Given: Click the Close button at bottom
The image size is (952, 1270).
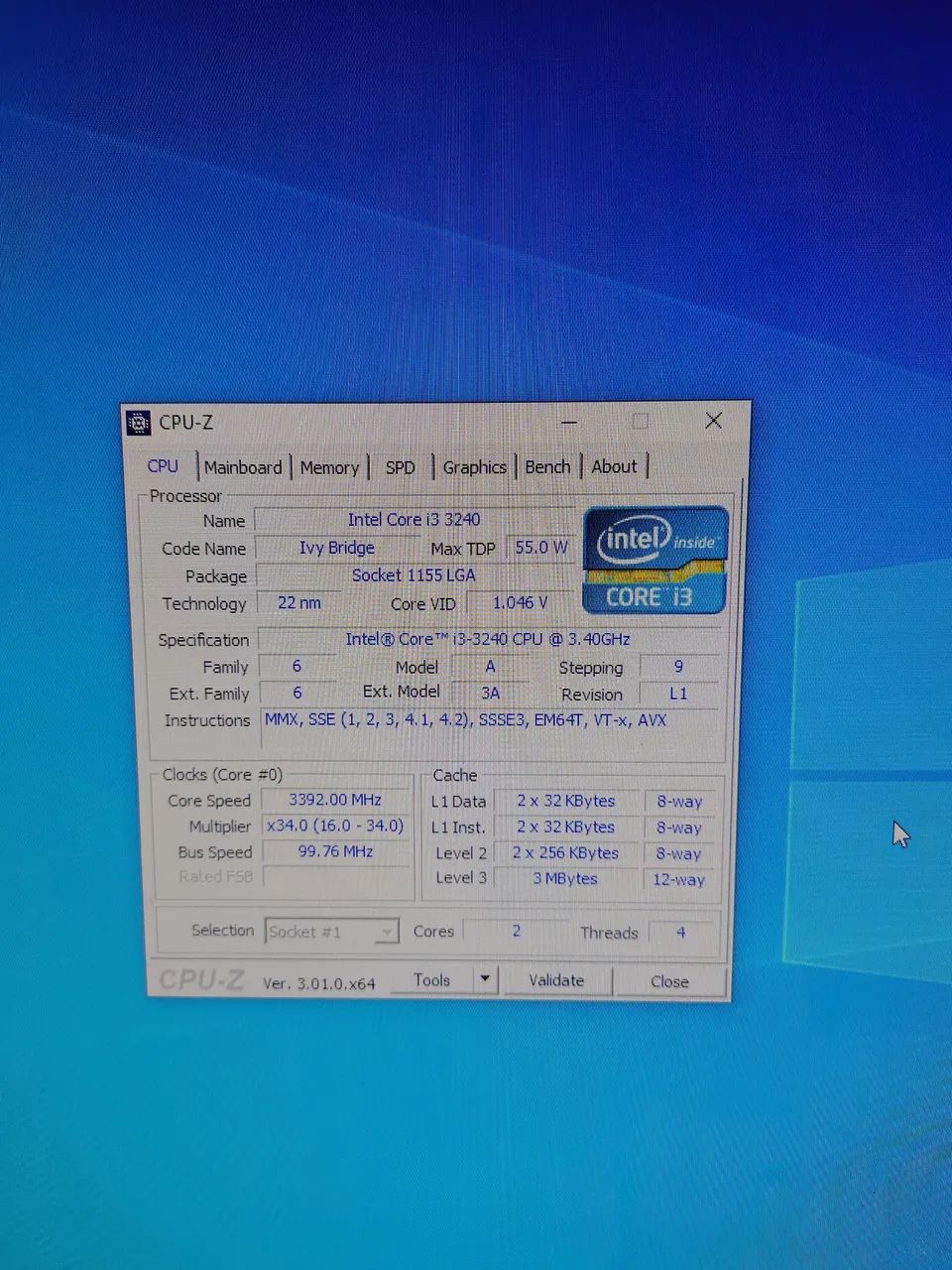Looking at the screenshot, I should tap(669, 981).
